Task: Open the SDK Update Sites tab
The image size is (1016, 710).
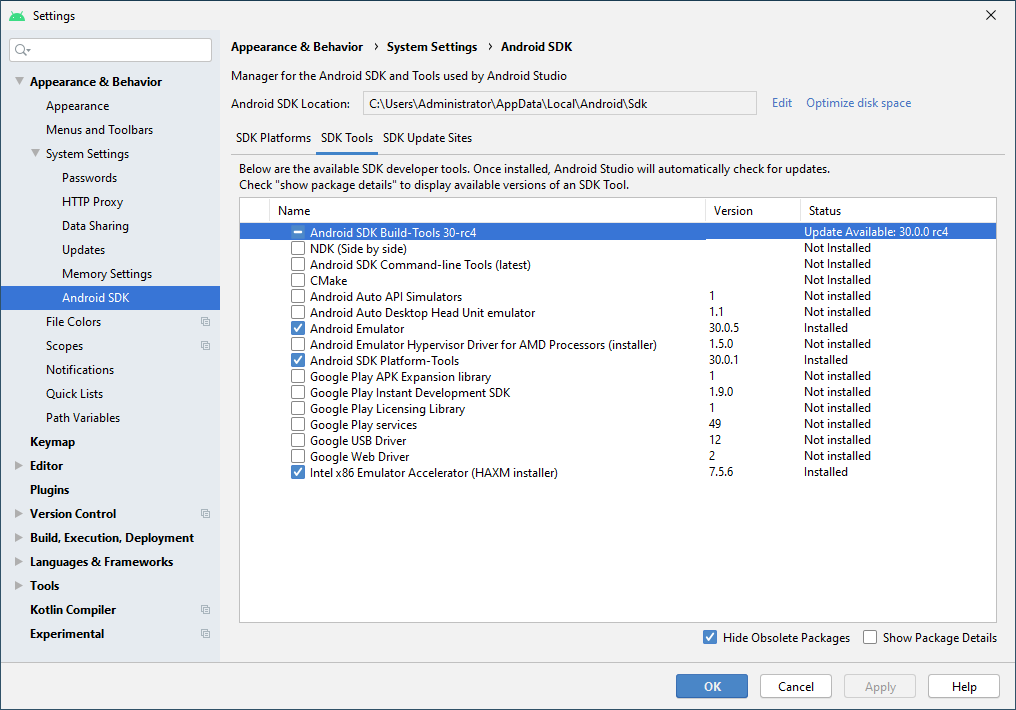Action: coord(428,138)
